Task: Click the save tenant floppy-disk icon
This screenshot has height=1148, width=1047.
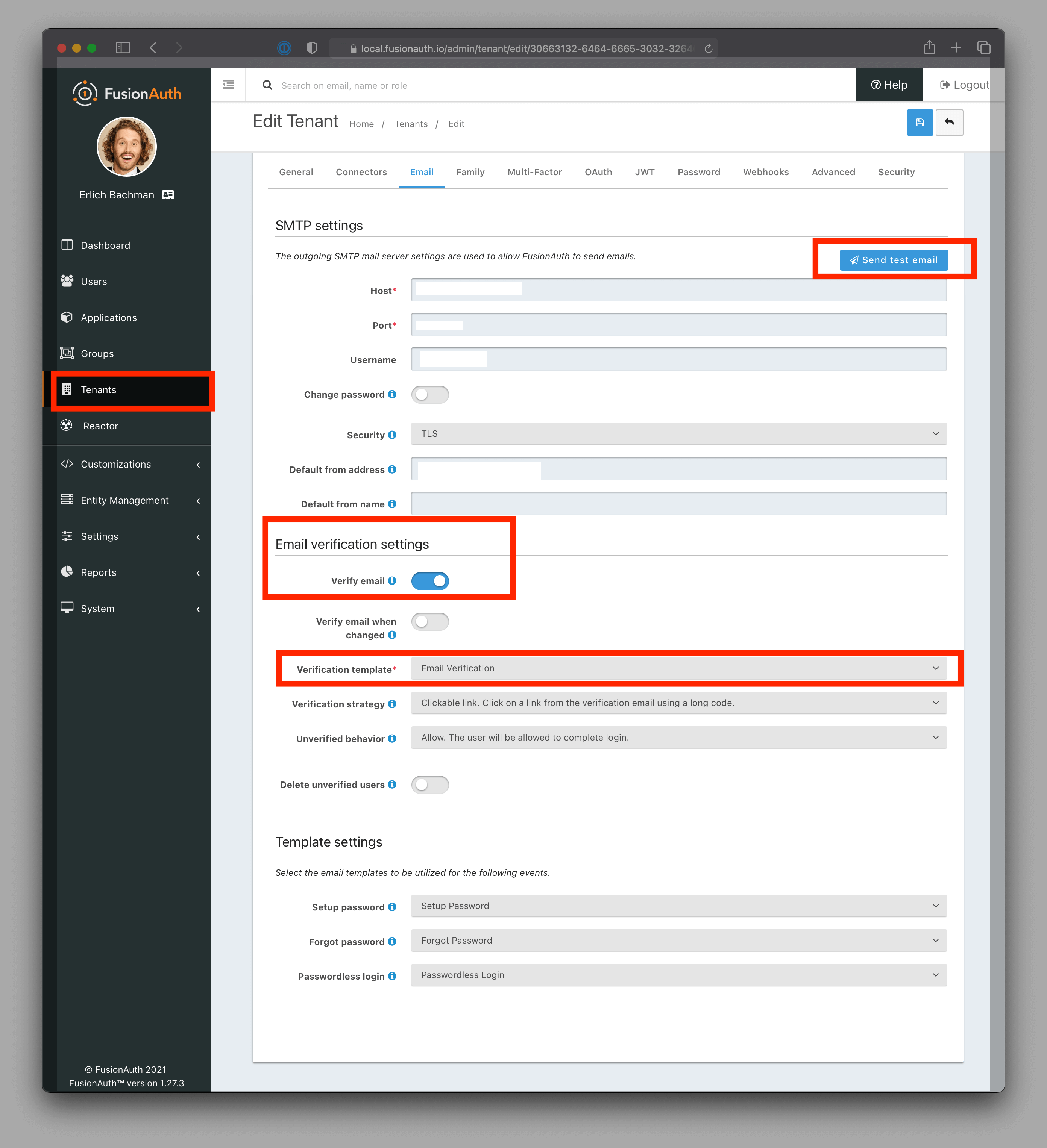Action: pyautogui.click(x=920, y=123)
